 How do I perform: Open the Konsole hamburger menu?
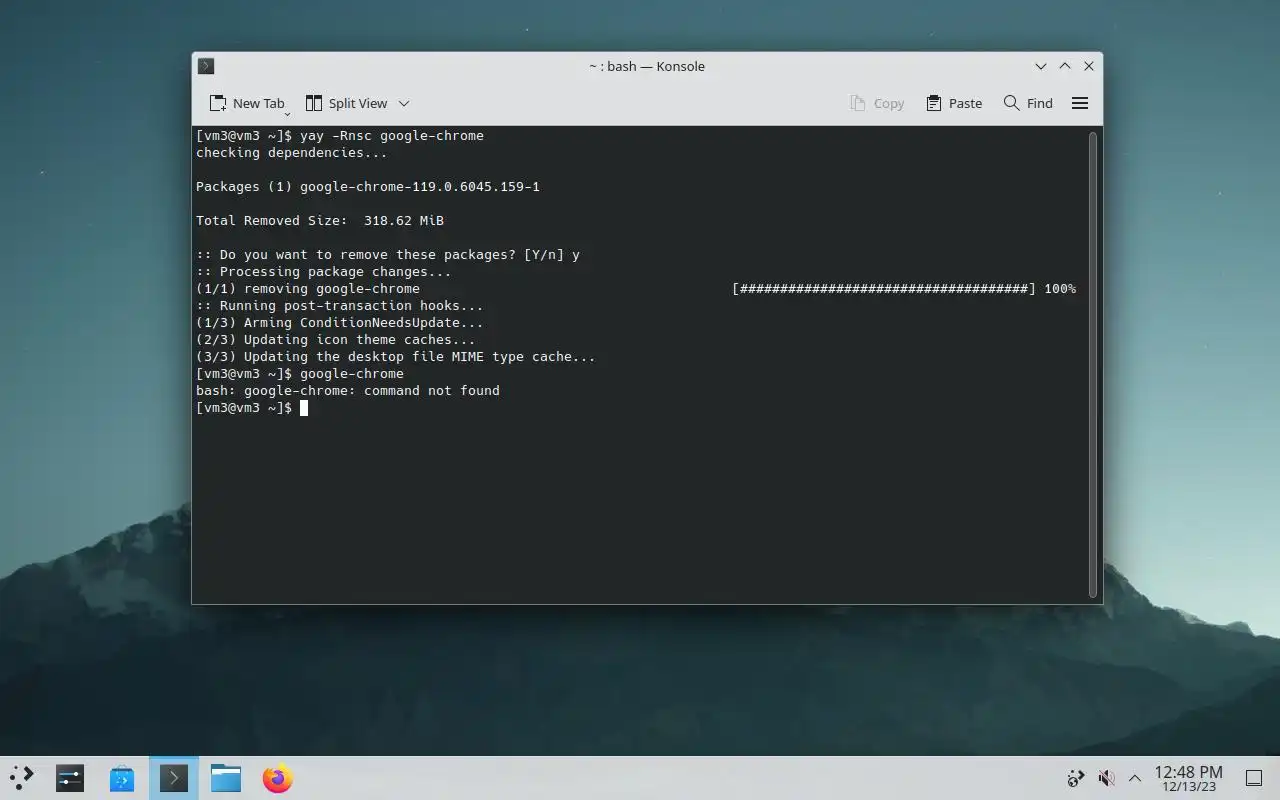coord(1080,103)
